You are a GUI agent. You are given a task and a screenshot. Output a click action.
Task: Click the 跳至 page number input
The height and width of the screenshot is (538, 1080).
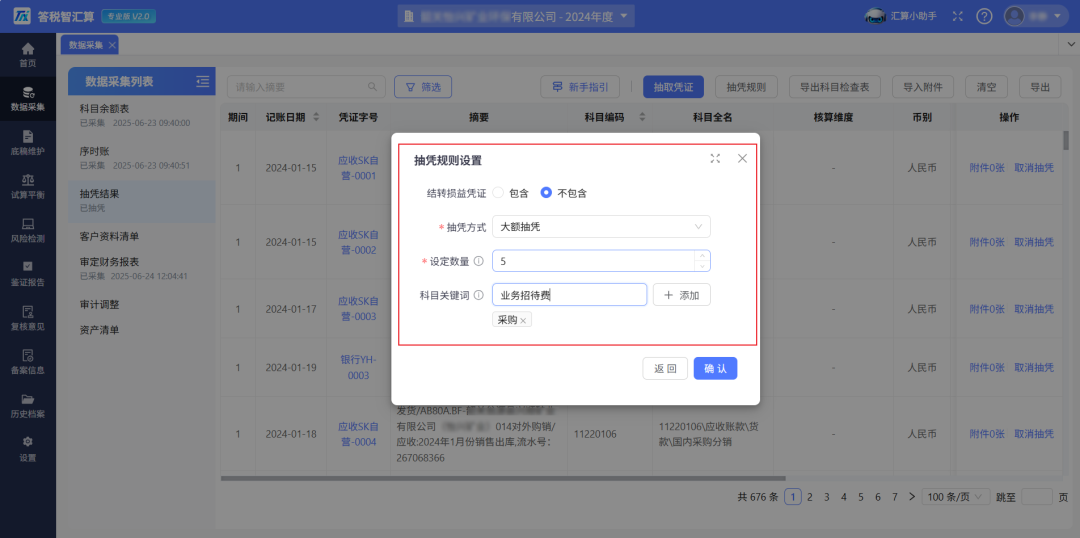(1037, 497)
